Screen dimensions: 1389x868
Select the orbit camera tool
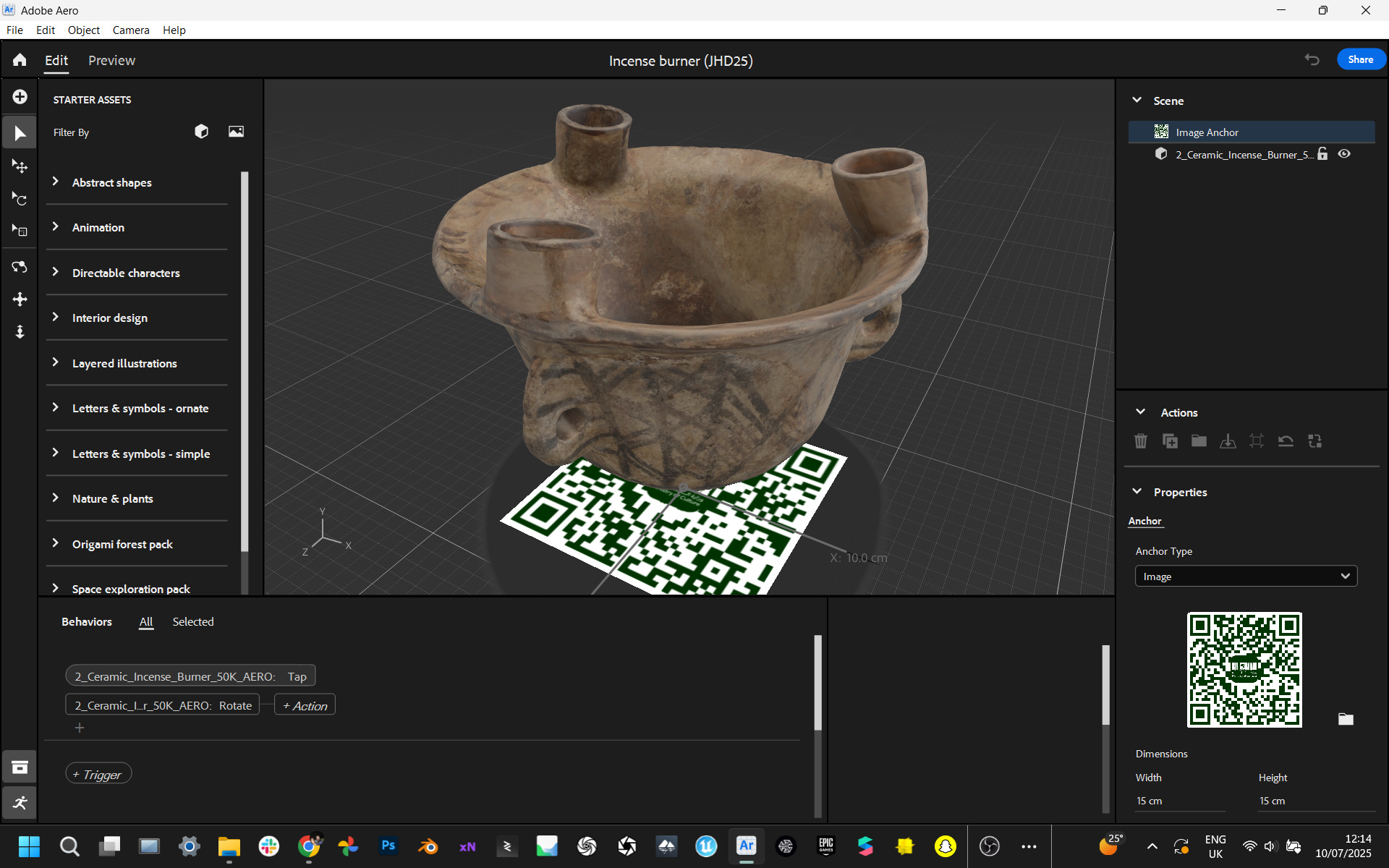[20, 267]
